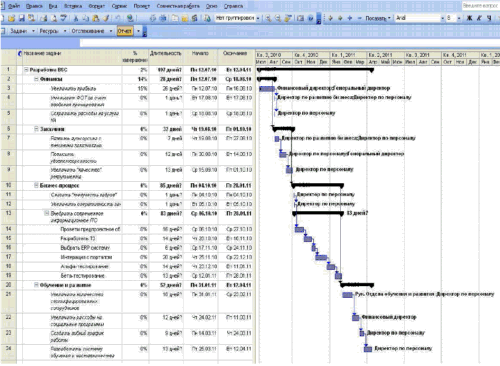Click the Zoom In magnifier icon
500x366 pixels.
pos(268,18)
